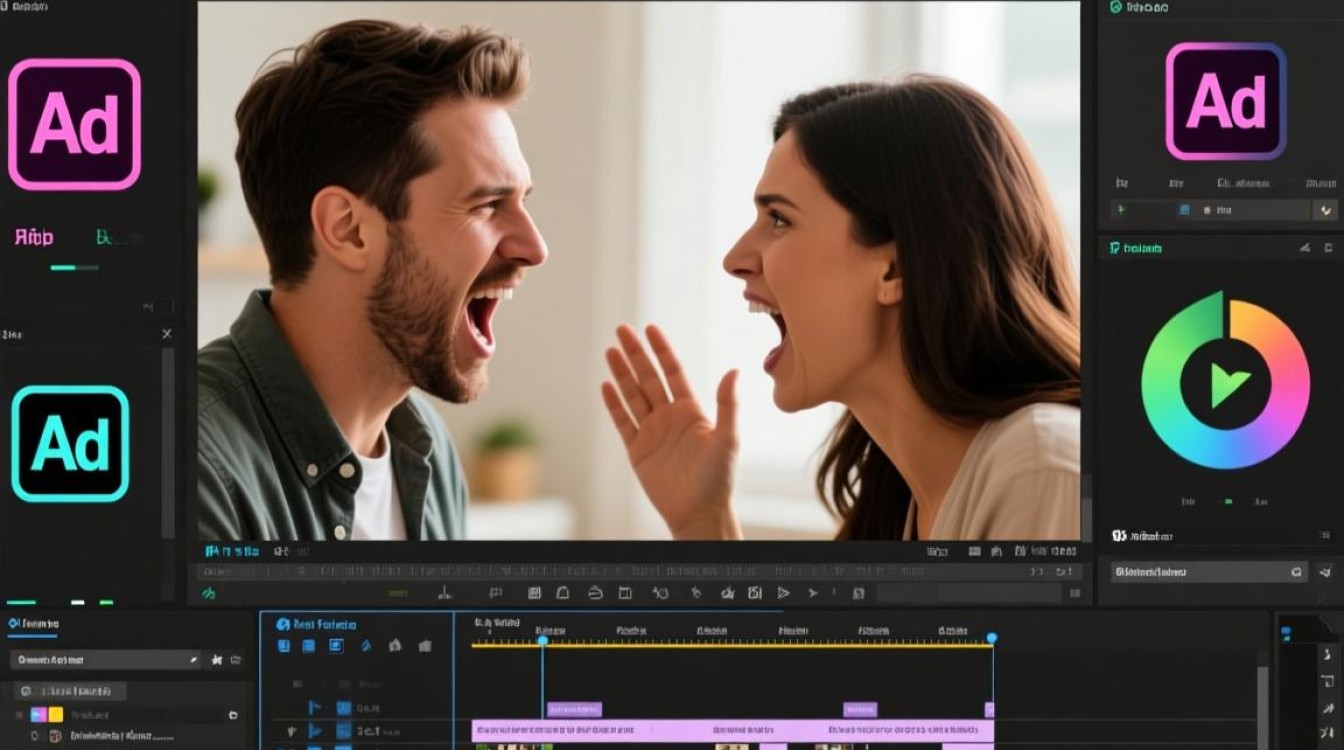Open the dropdown arrow in right panel's grey bar

pos(1326,210)
